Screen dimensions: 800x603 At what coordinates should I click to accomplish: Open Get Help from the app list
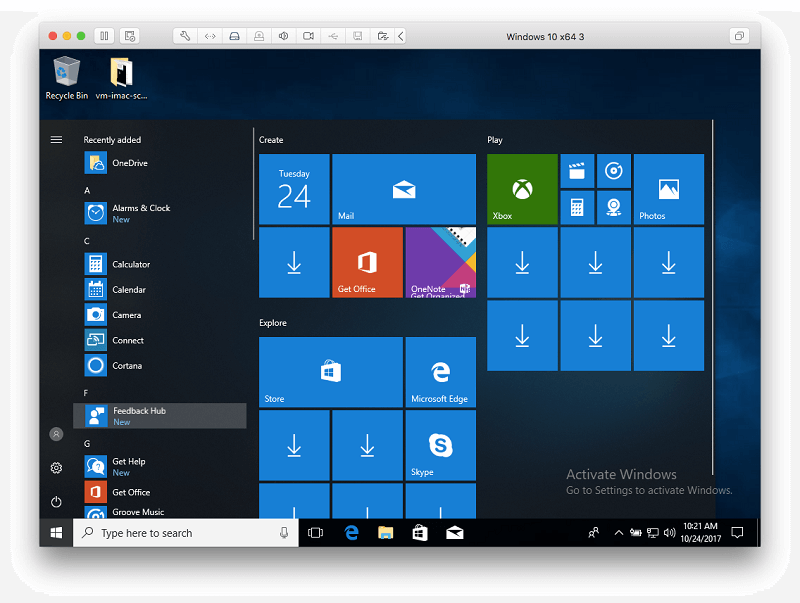[x=160, y=466]
